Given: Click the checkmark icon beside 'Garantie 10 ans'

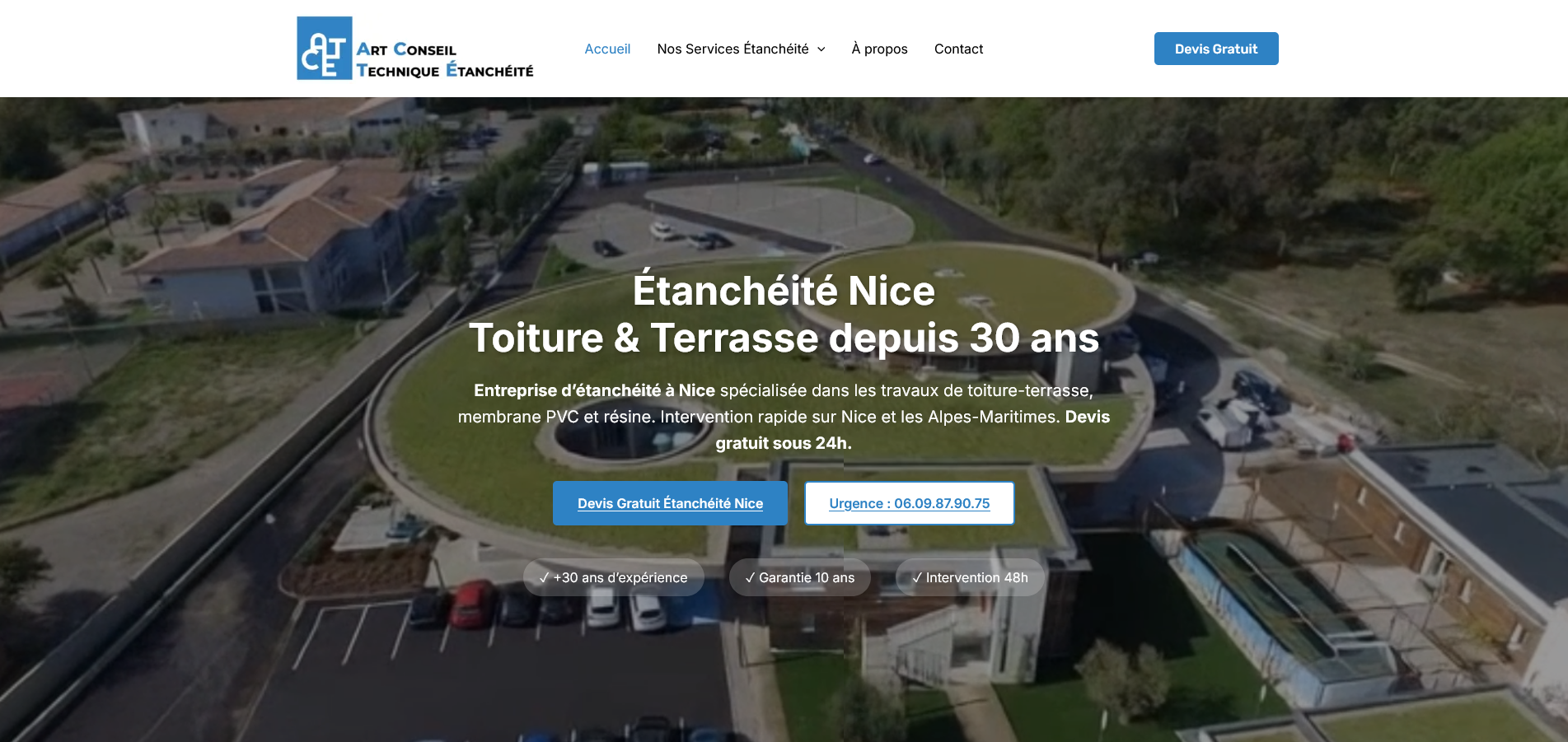Looking at the screenshot, I should (749, 577).
